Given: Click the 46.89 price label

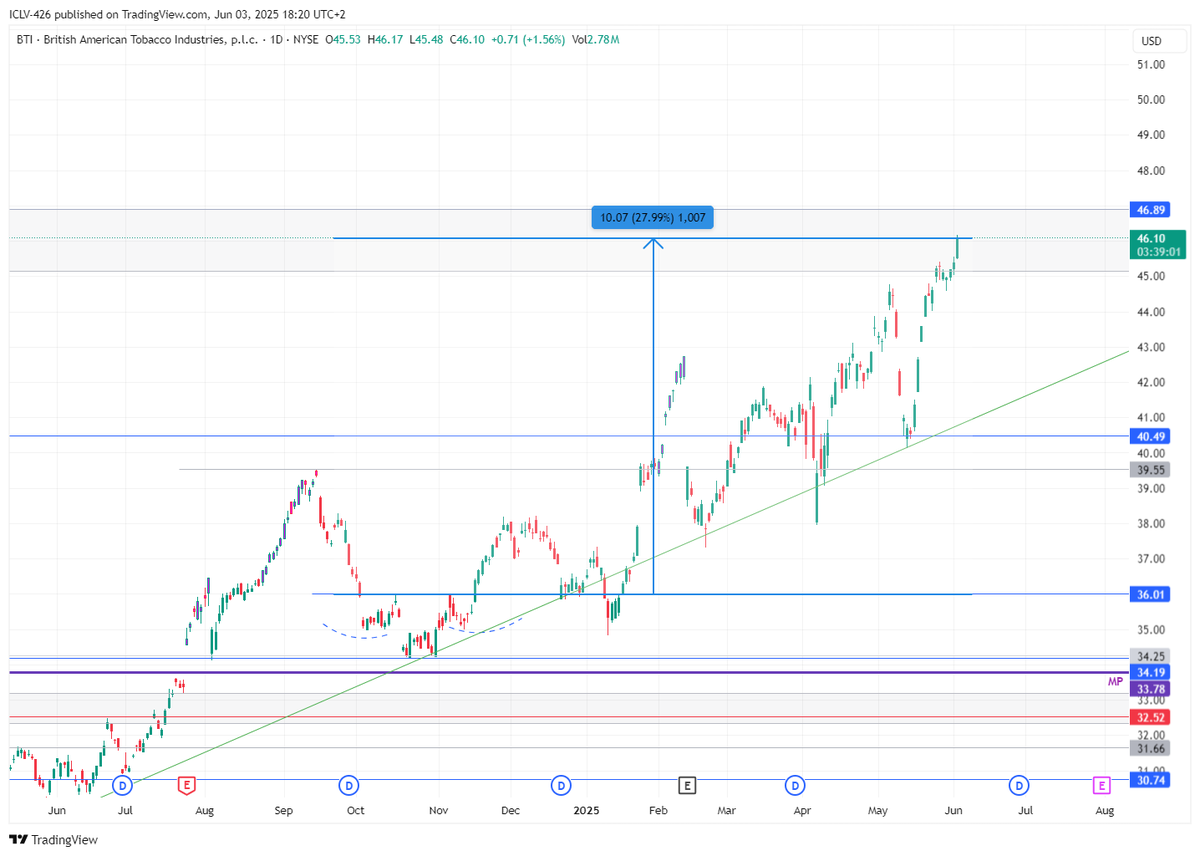Looking at the screenshot, I should point(1151,210).
